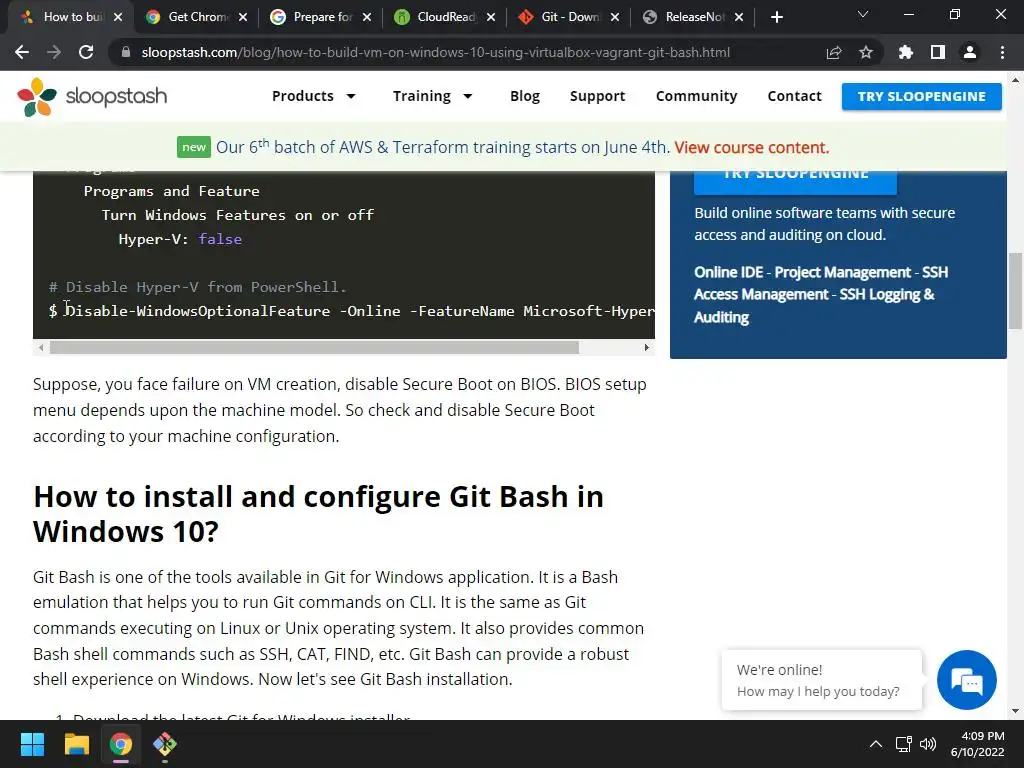The image size is (1024, 768).
Task: Click 'How to install and configure Git Bash' heading
Action: 318,514
